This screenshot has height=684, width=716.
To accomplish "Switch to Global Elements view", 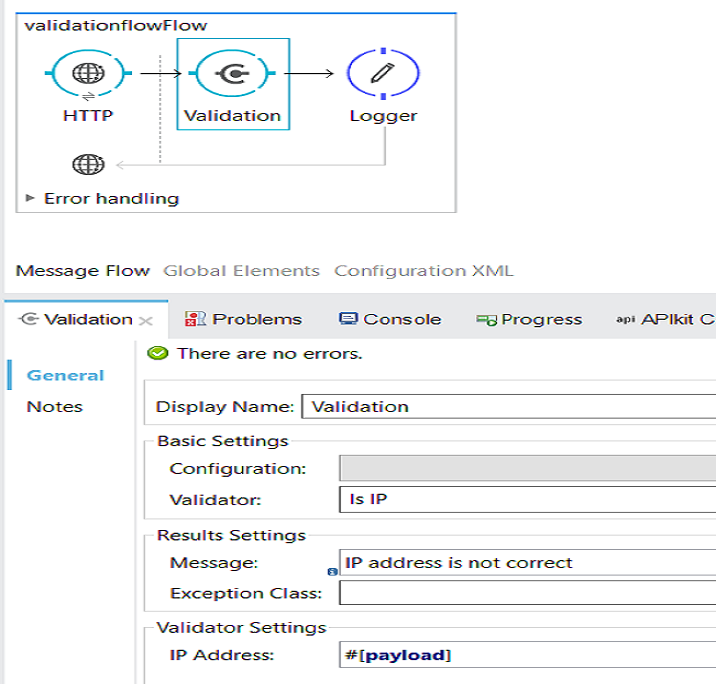I will coord(241,270).
